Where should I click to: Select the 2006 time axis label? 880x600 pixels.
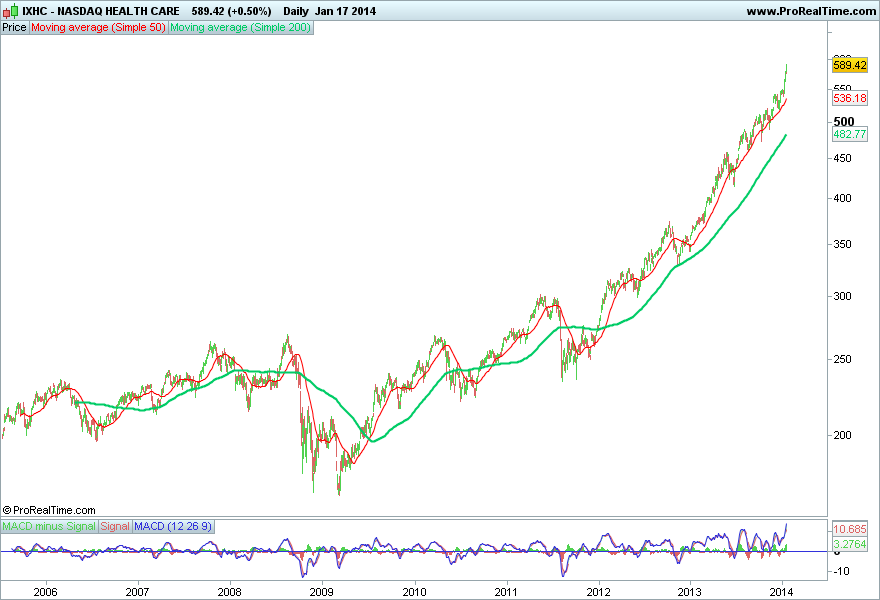(x=45, y=592)
